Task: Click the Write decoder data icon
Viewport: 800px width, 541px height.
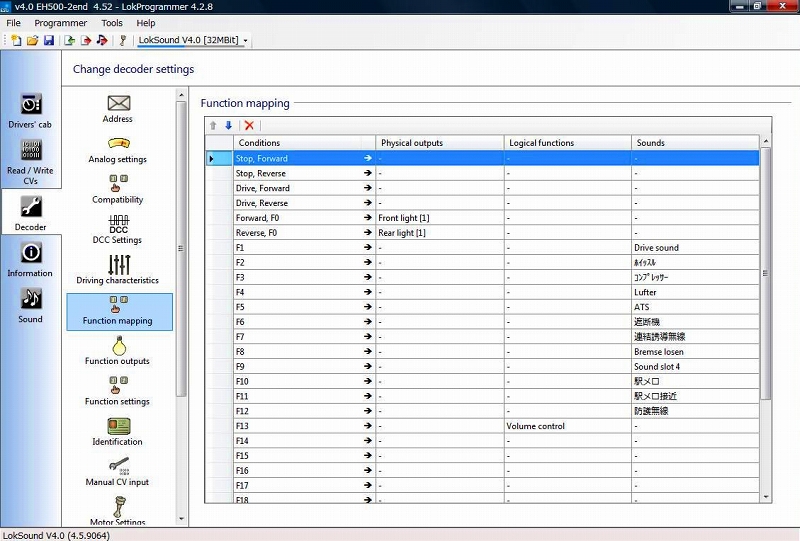Action: pos(86,40)
